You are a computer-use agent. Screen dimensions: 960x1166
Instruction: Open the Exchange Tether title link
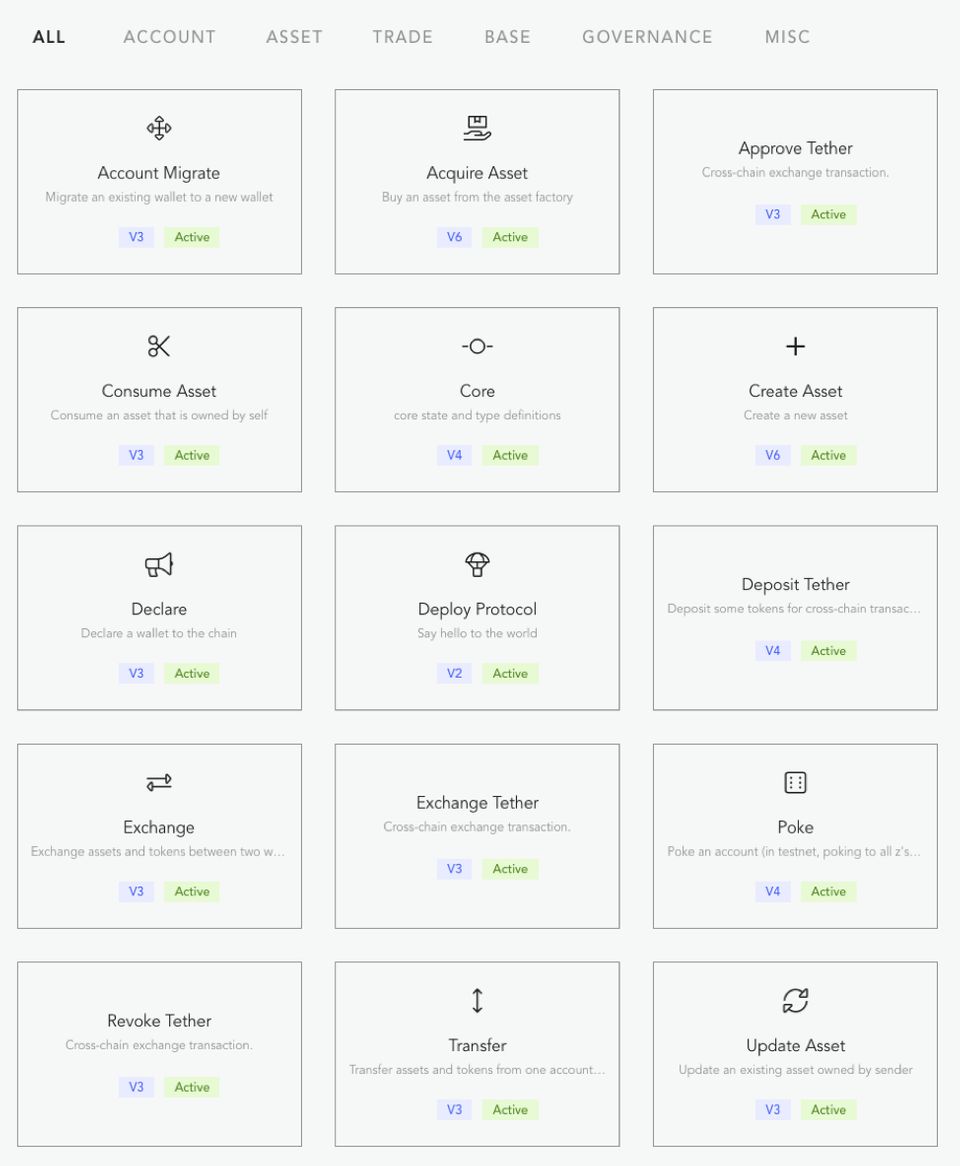coord(477,802)
